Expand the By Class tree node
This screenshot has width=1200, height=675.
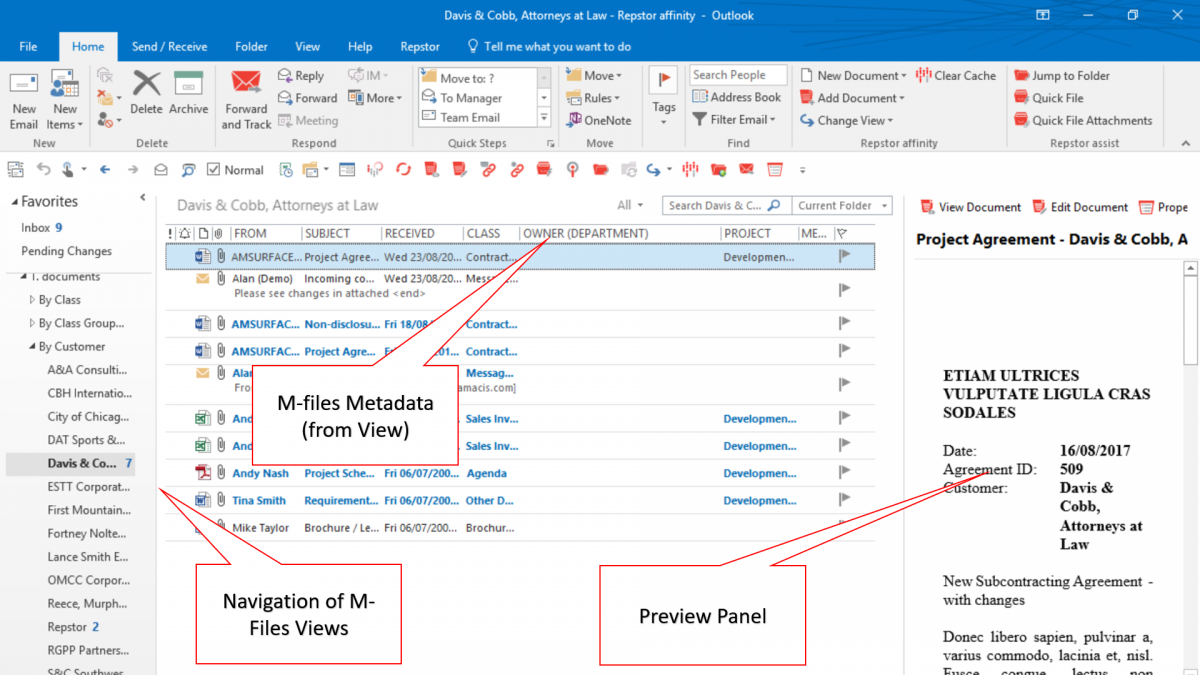32,300
